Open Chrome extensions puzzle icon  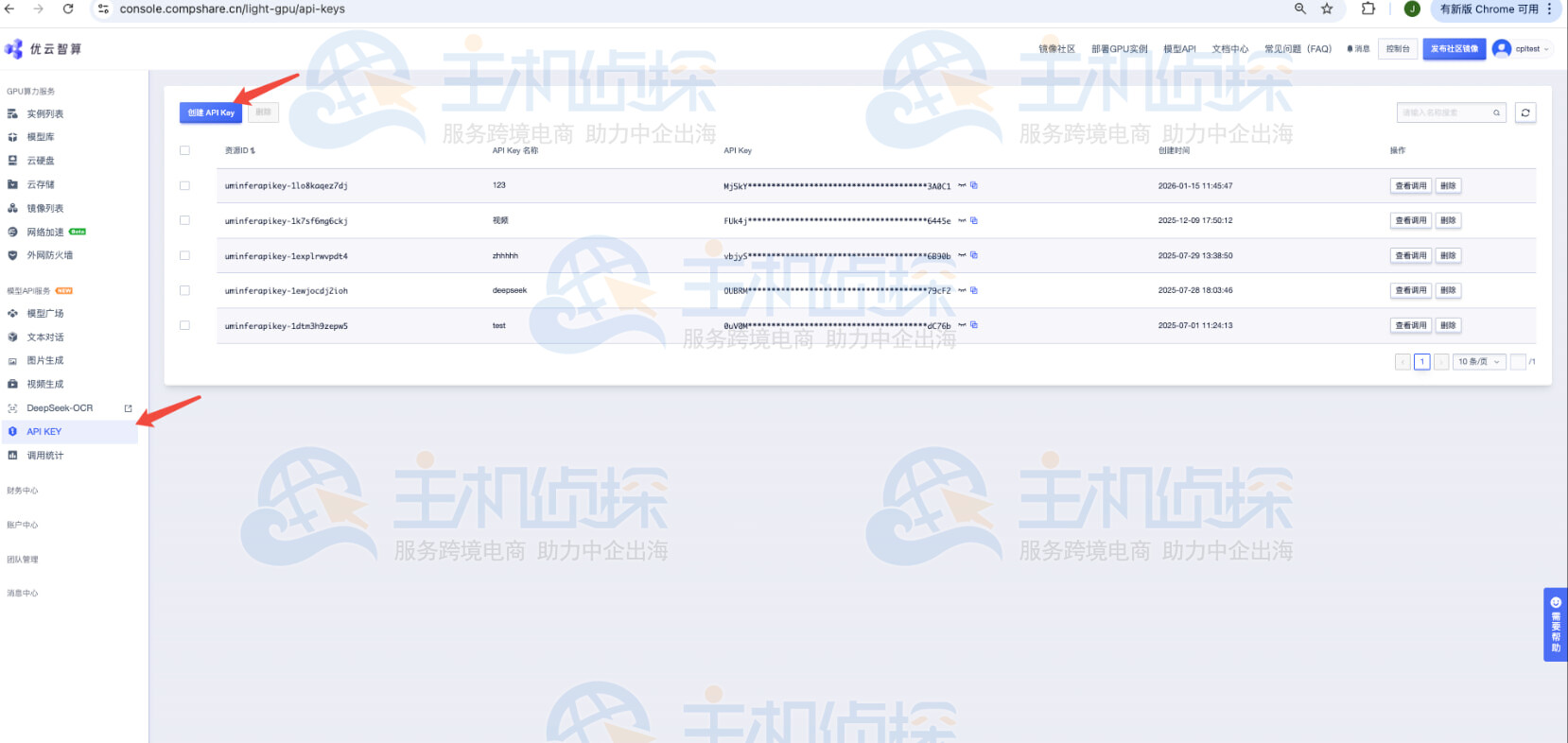coord(1368,9)
